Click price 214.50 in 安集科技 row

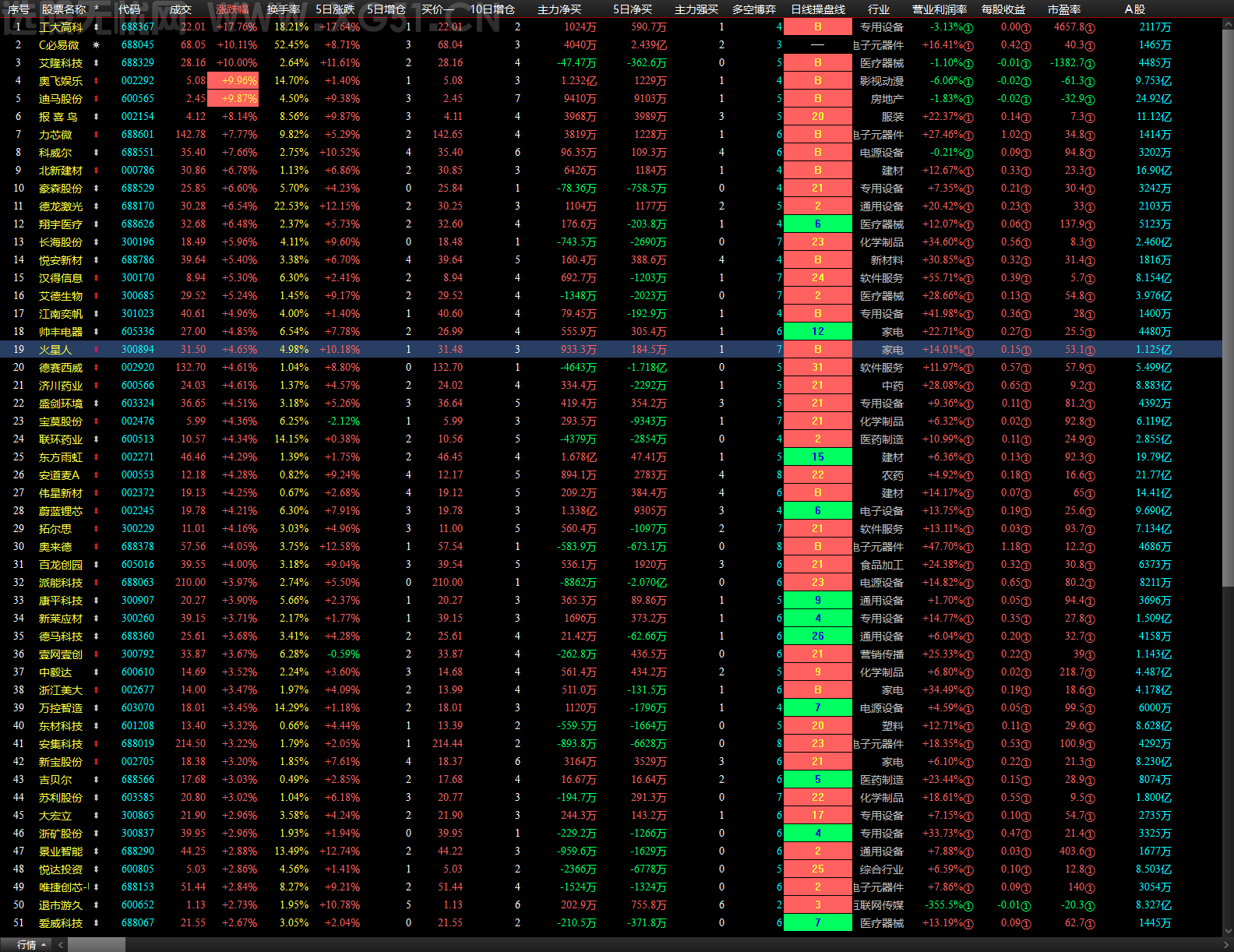click(191, 744)
